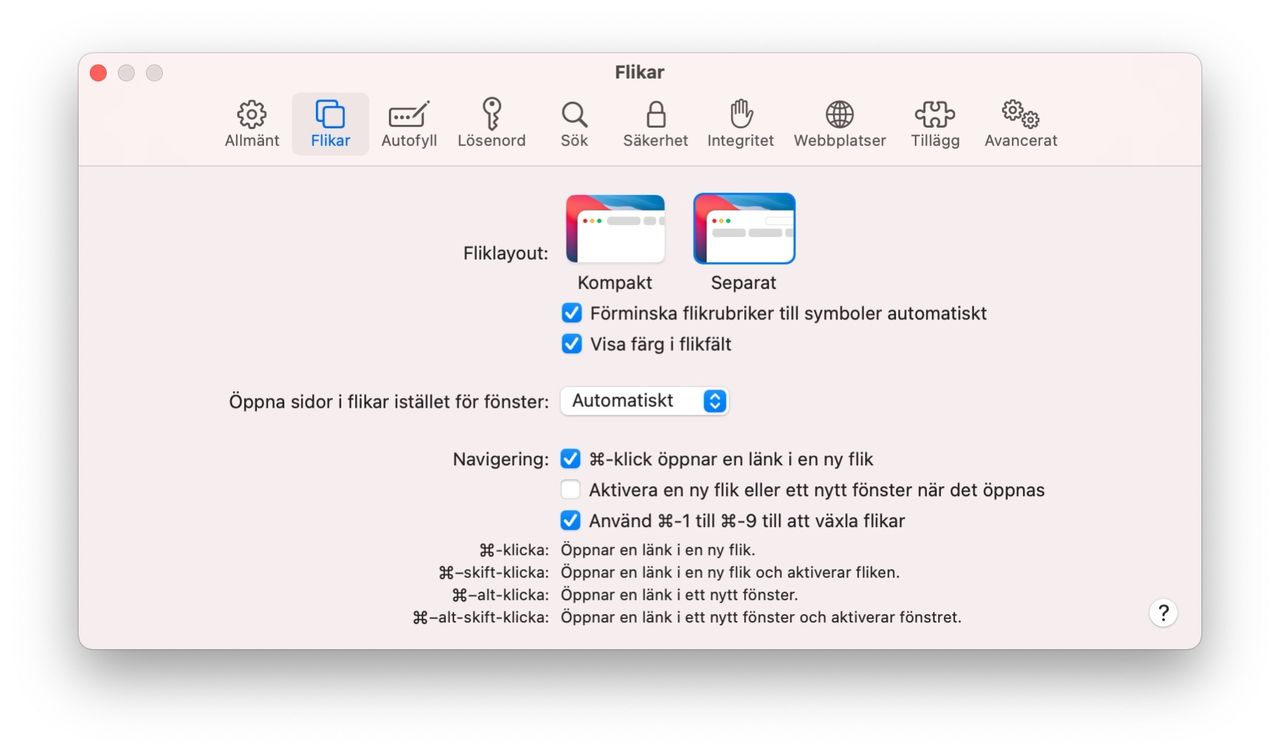
Task: Close the Flikar preferences window
Action: click(98, 73)
